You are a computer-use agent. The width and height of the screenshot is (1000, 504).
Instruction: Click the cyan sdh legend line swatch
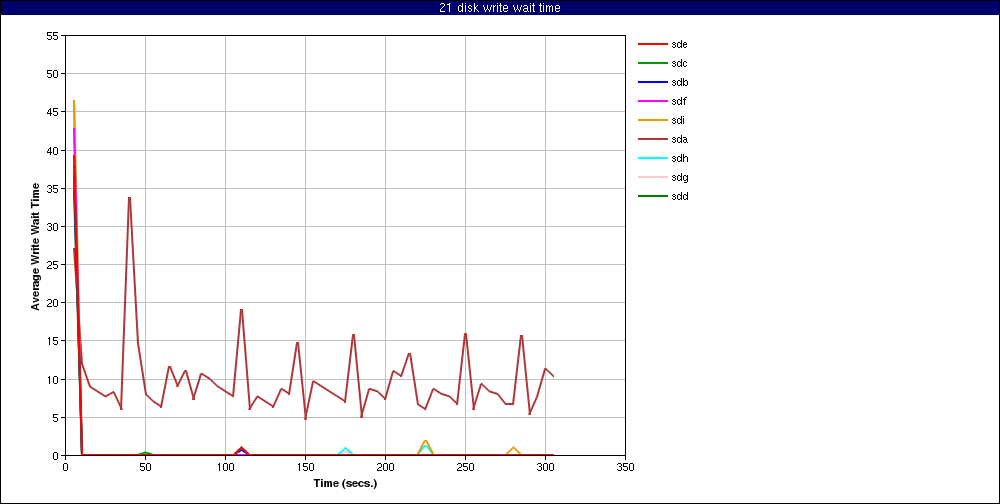(x=652, y=158)
